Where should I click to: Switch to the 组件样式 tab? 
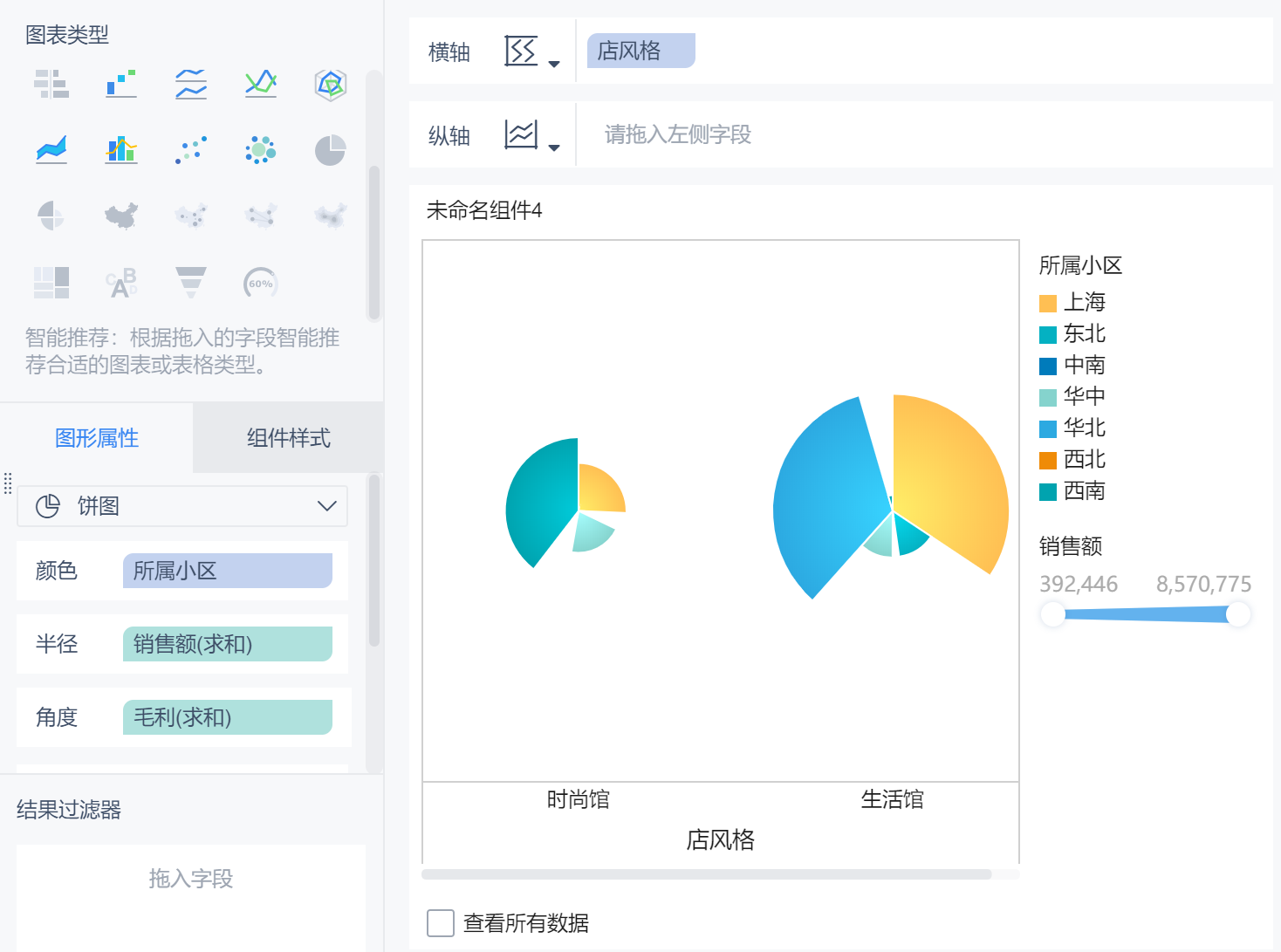[289, 438]
